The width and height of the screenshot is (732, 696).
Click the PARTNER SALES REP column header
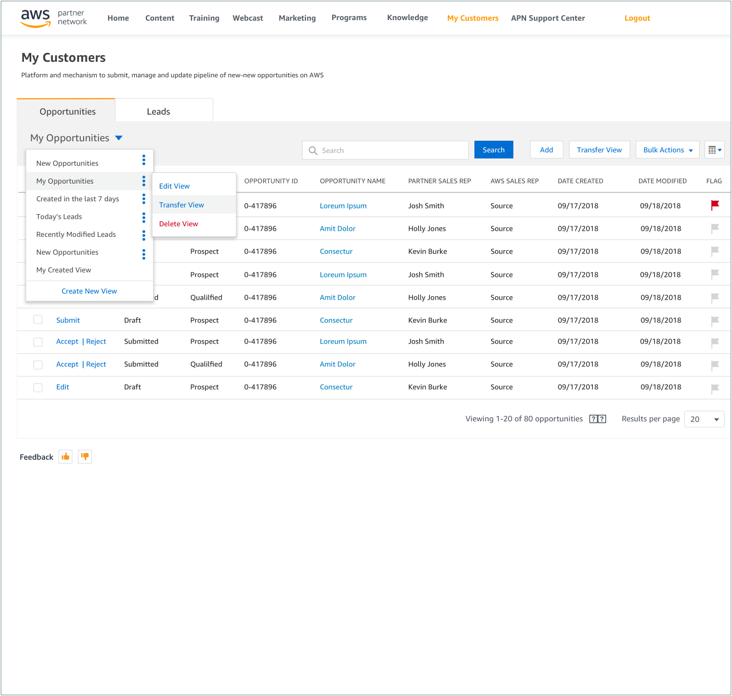(439, 181)
